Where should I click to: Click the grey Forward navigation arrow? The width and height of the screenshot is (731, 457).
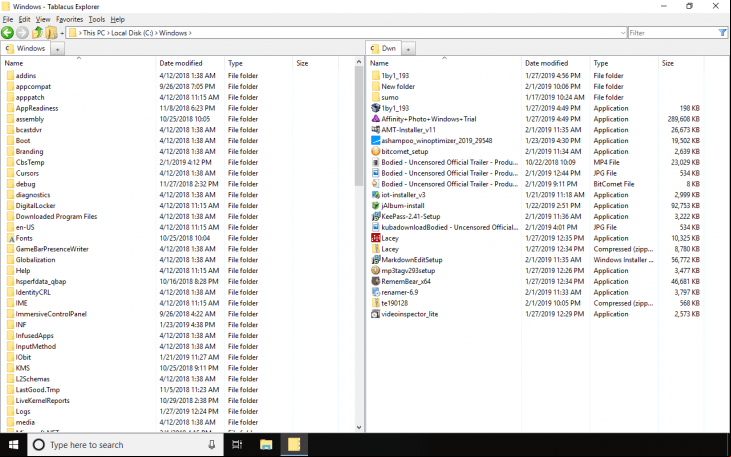coord(22,33)
